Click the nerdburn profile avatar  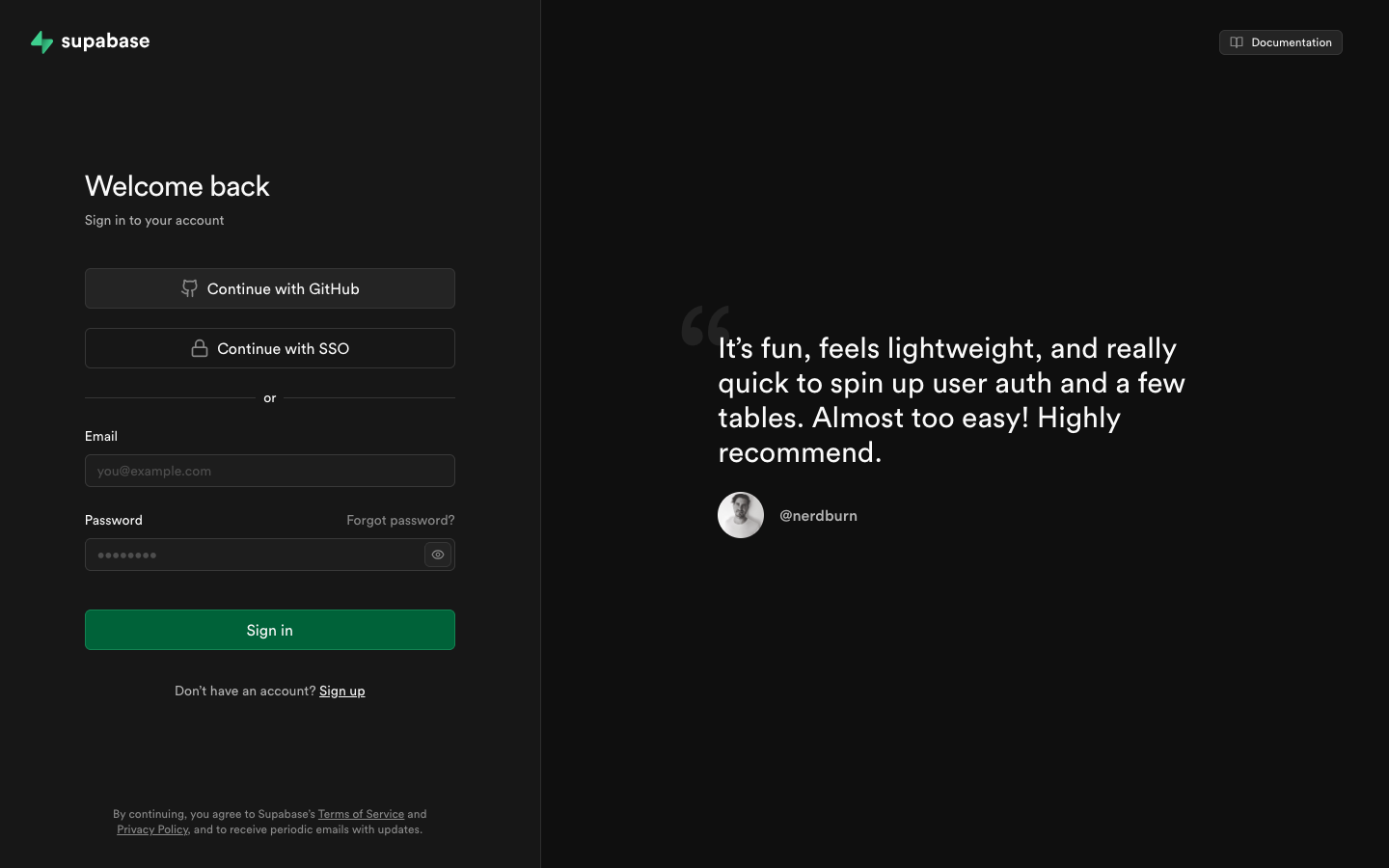pos(741,515)
